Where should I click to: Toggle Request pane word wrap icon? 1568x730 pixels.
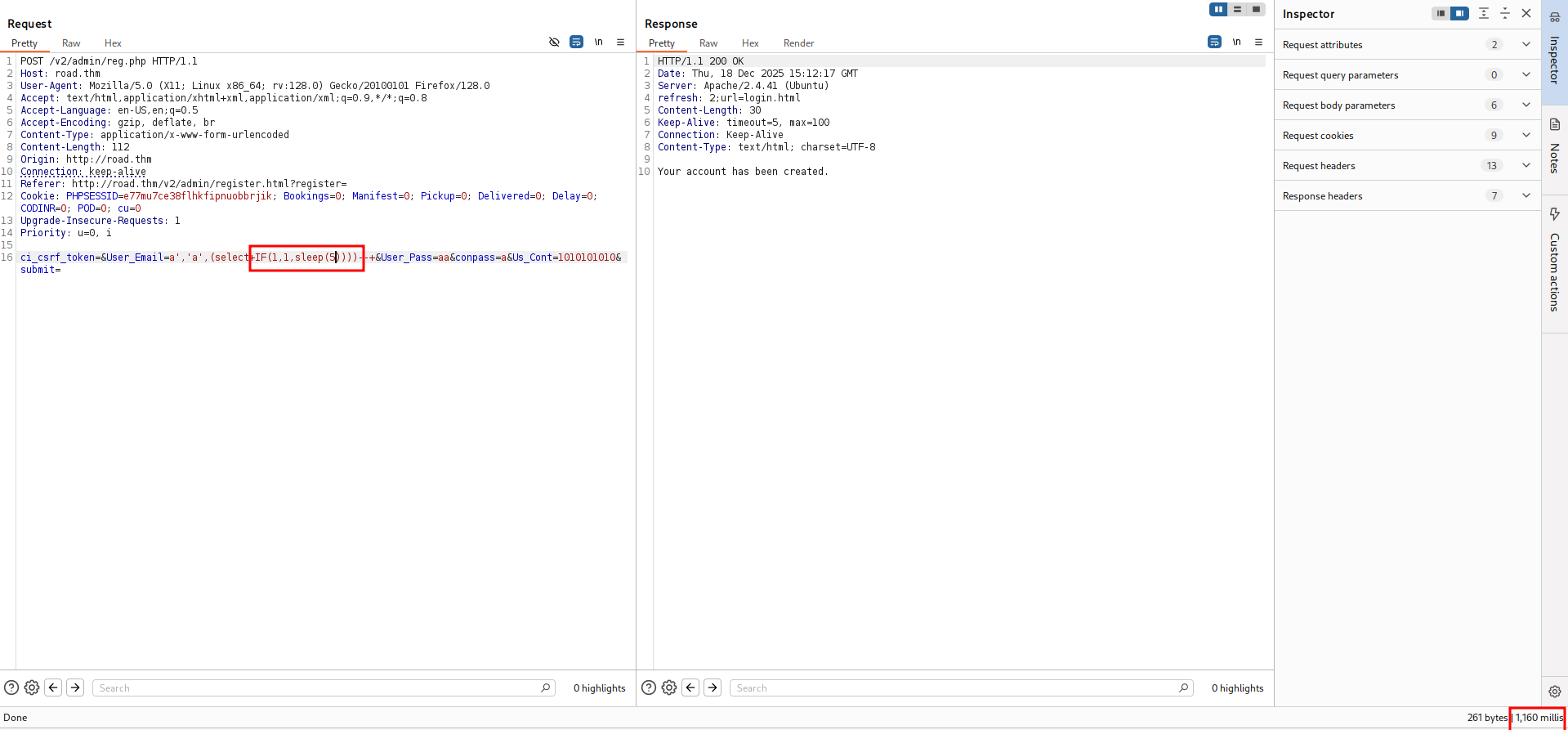(x=576, y=43)
